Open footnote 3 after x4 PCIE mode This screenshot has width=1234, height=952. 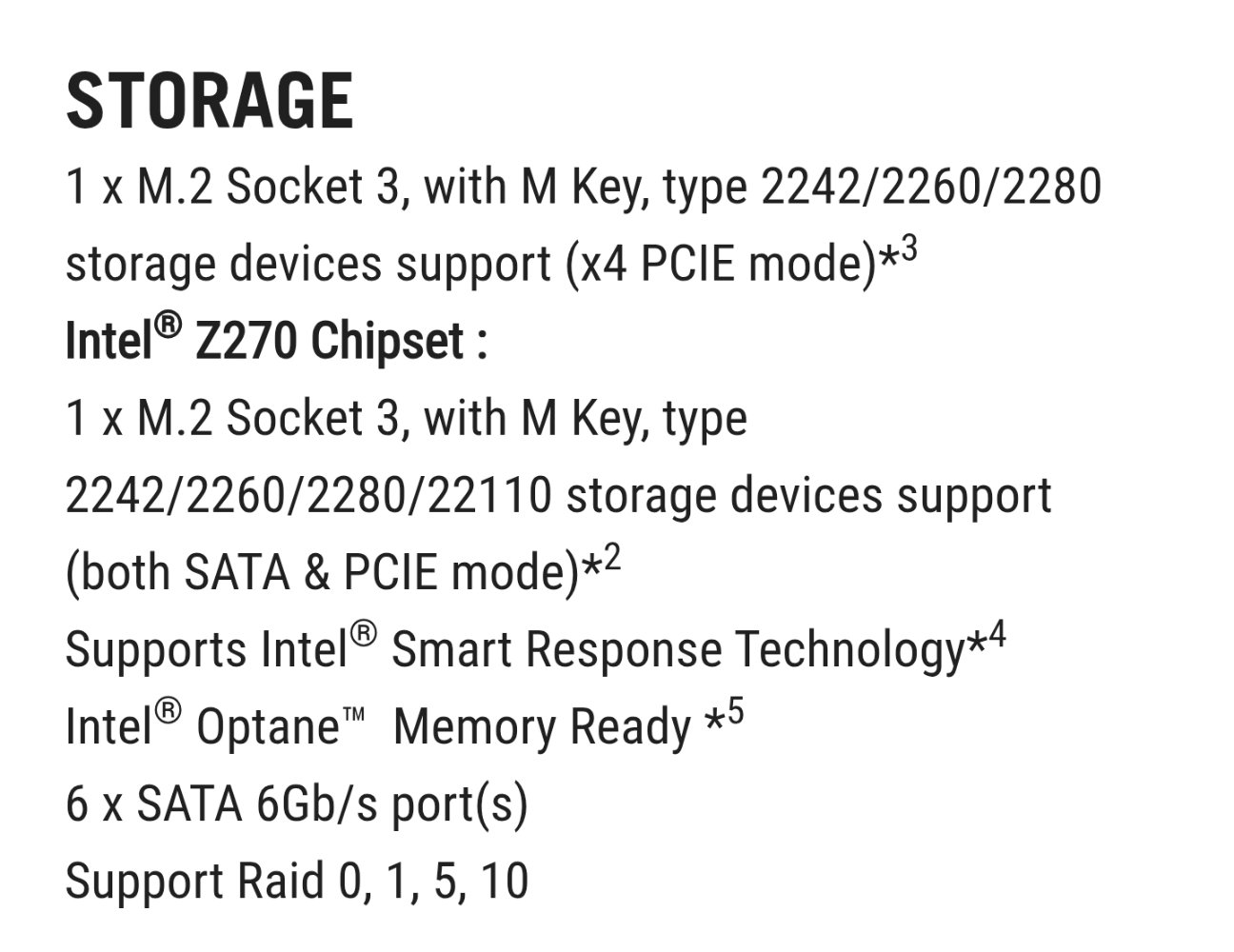908,252
